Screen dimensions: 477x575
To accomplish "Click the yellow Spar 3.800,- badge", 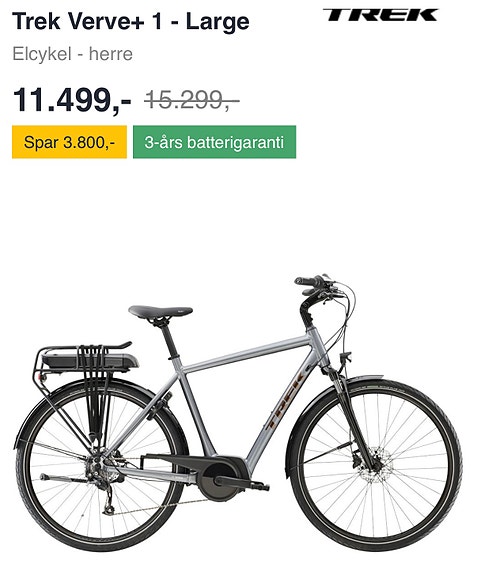I will 69,142.
